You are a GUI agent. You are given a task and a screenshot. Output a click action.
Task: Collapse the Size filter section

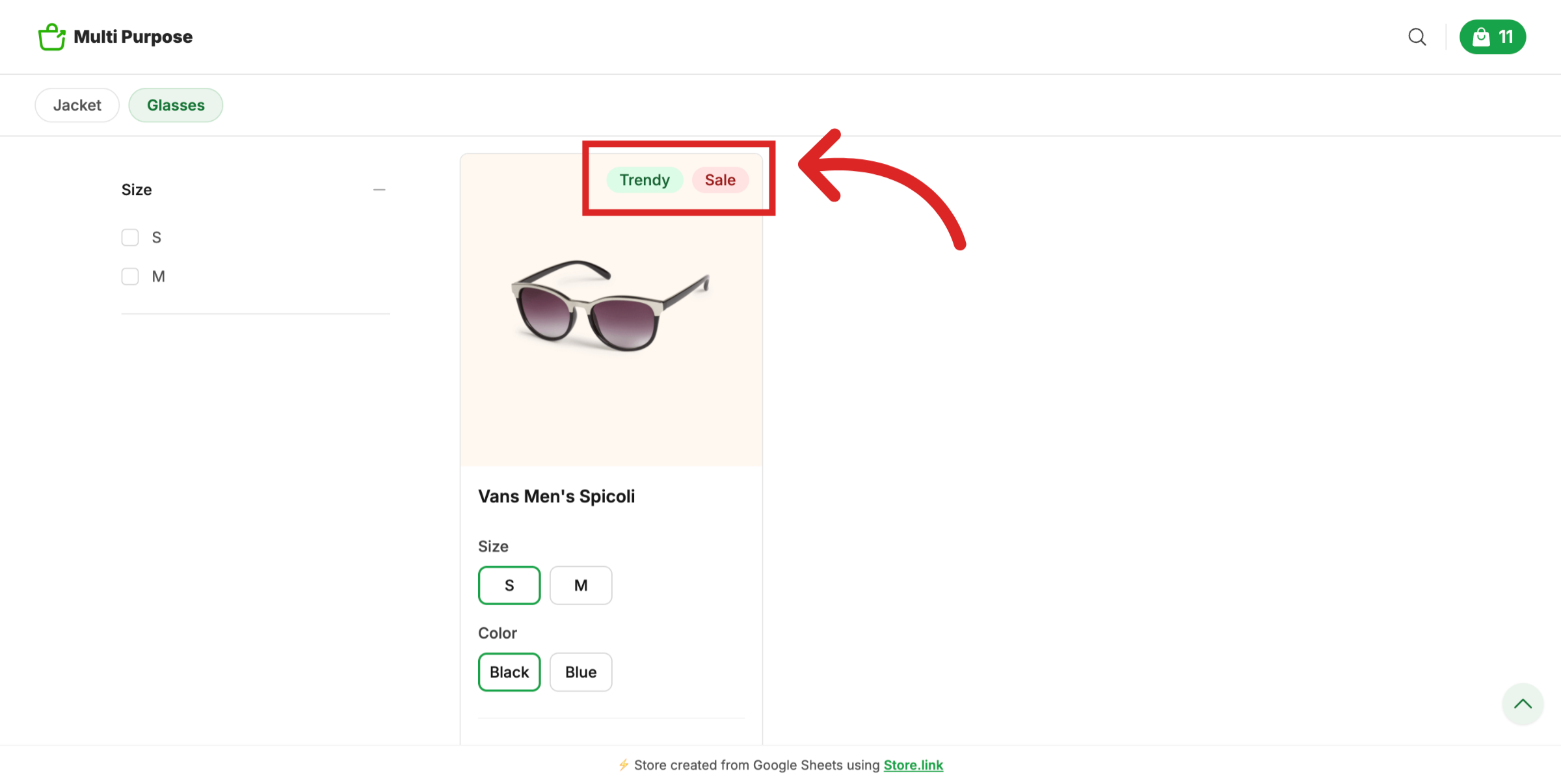380,189
